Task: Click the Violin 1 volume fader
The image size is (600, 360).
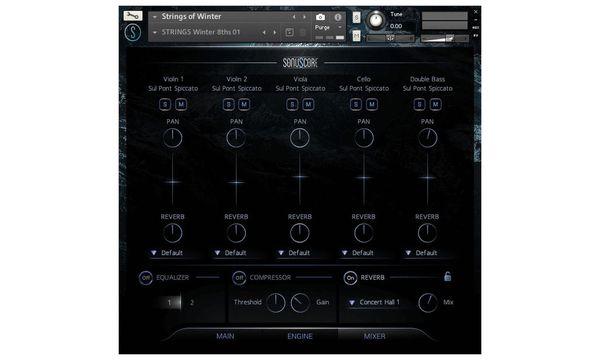Action: coord(173,182)
